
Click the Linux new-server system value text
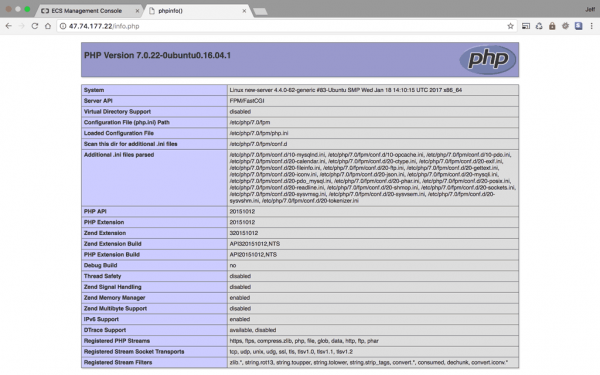click(346, 90)
